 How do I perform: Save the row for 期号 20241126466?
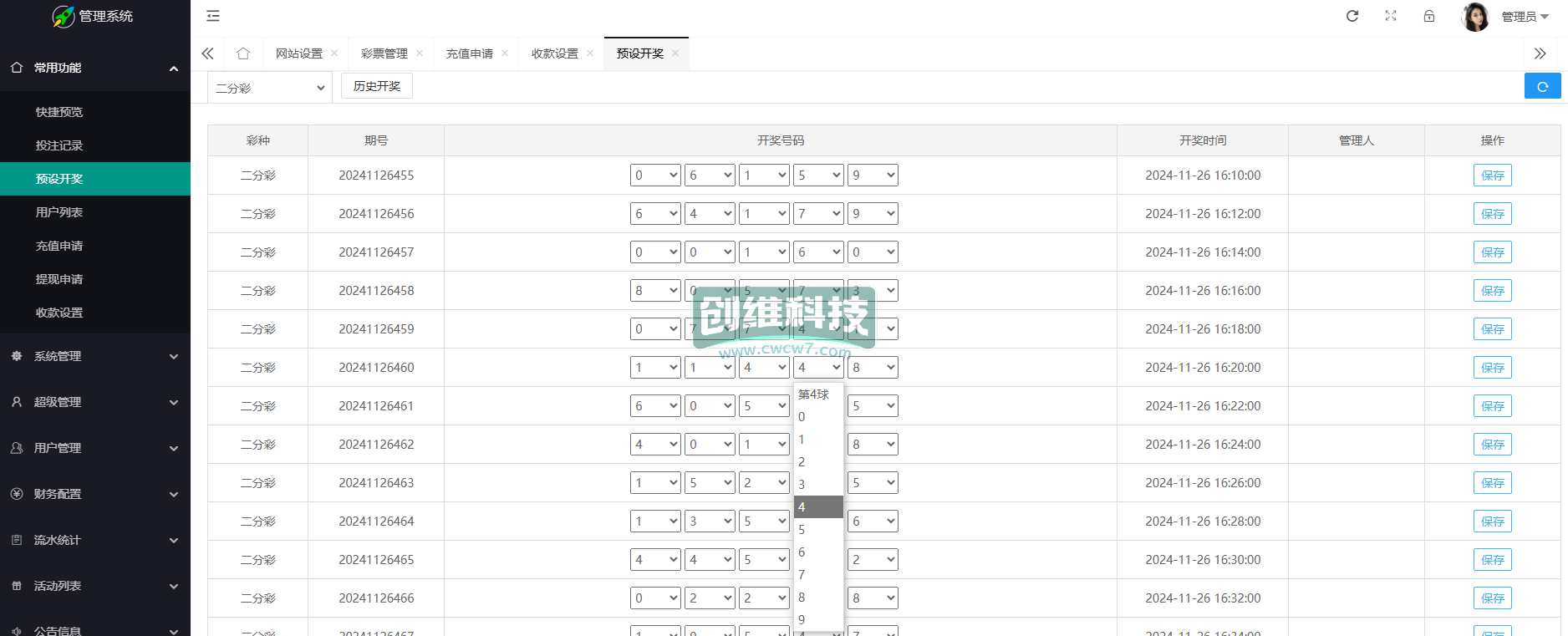coord(1492,598)
